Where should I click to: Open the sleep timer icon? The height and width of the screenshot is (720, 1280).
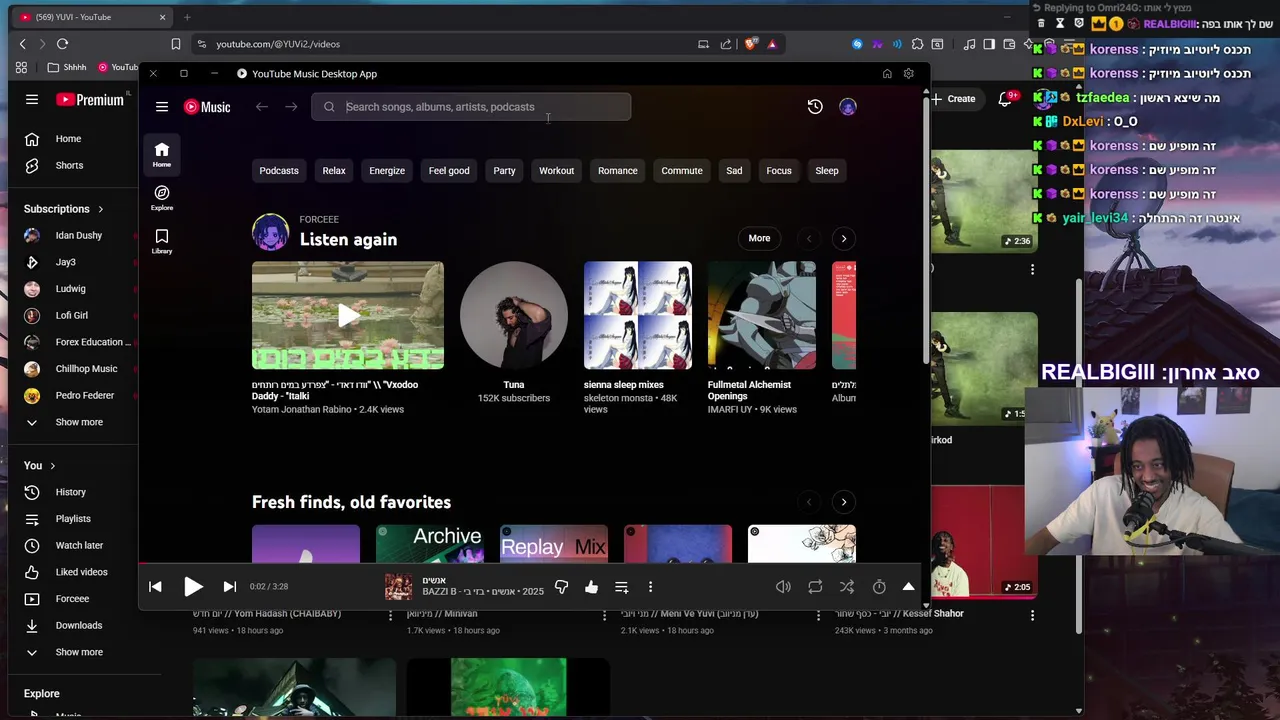tap(879, 587)
